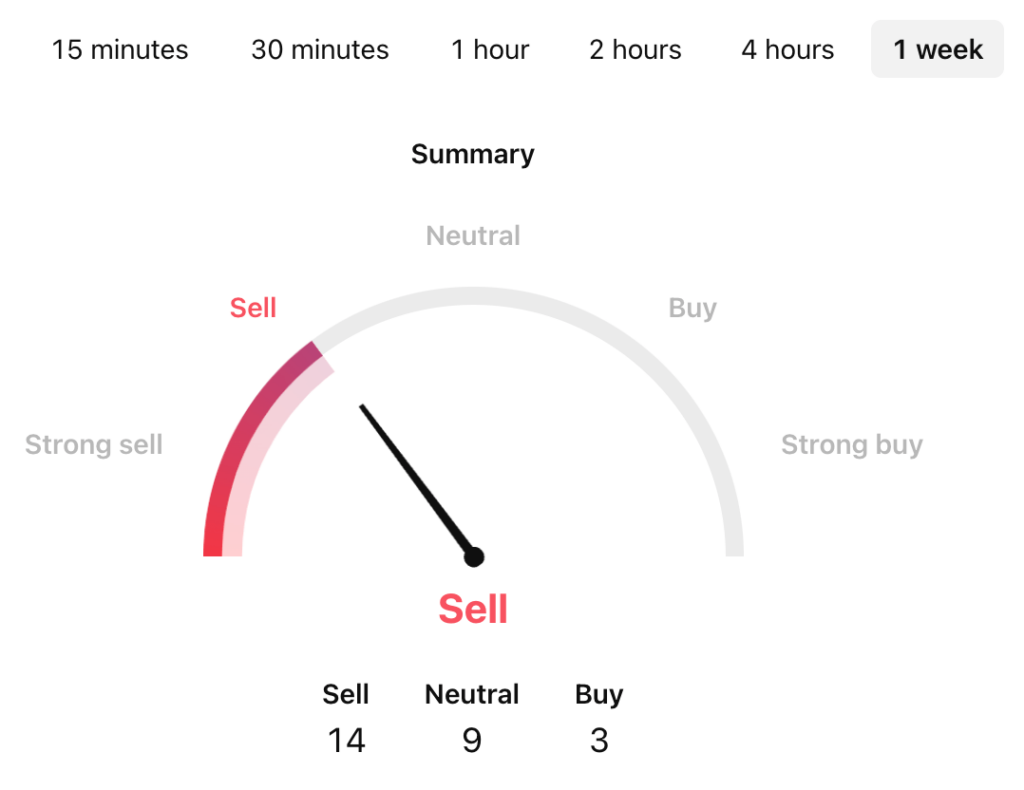Click the Sell count of 14

click(x=346, y=740)
